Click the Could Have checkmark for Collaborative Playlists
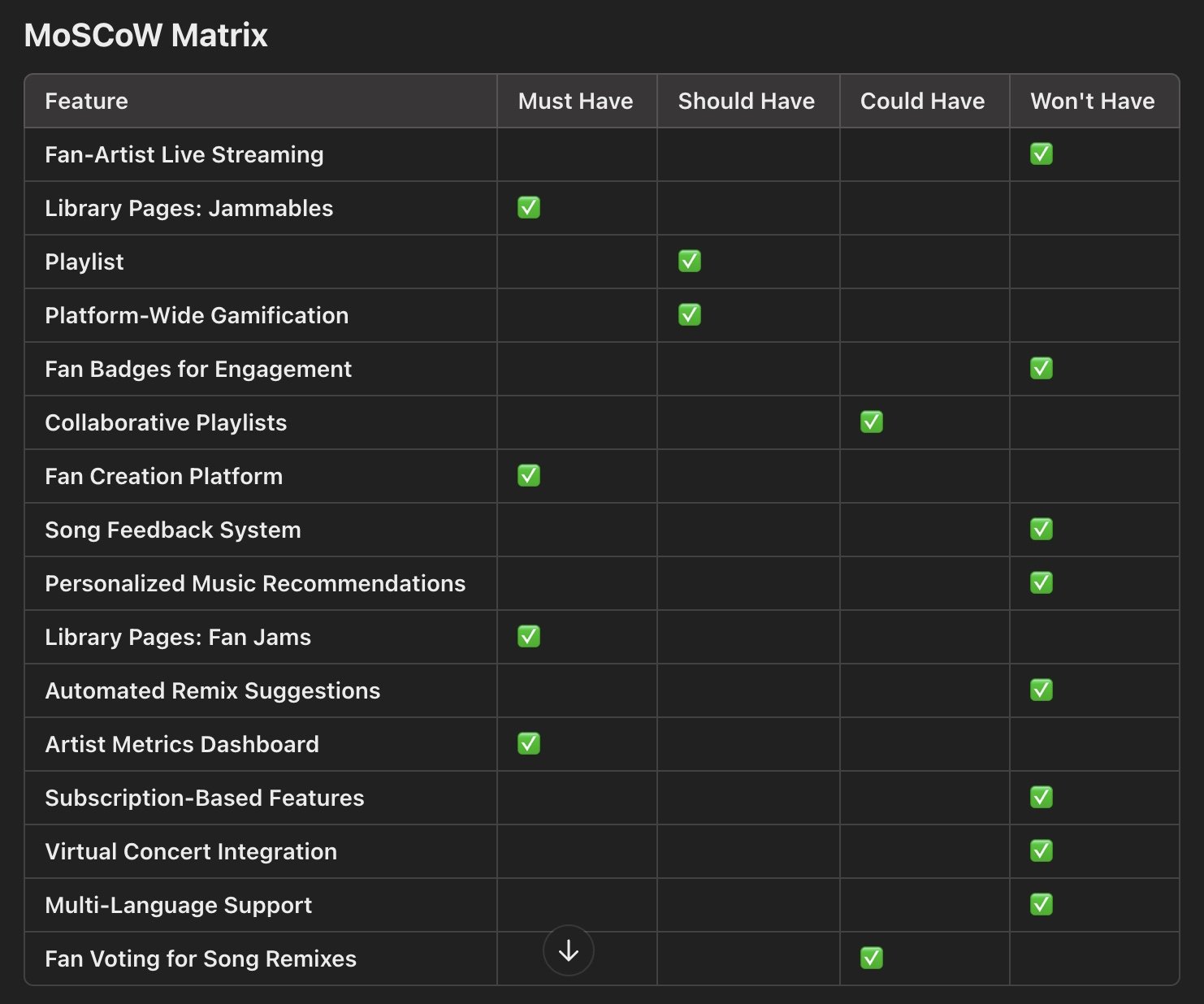Image resolution: width=1204 pixels, height=1004 pixels. [872, 422]
